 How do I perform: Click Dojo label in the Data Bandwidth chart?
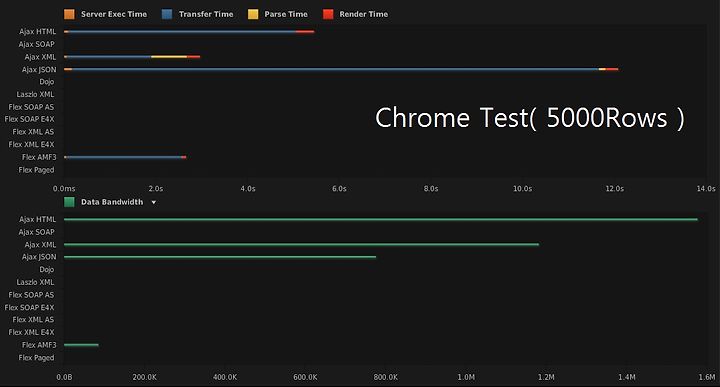tap(47, 269)
